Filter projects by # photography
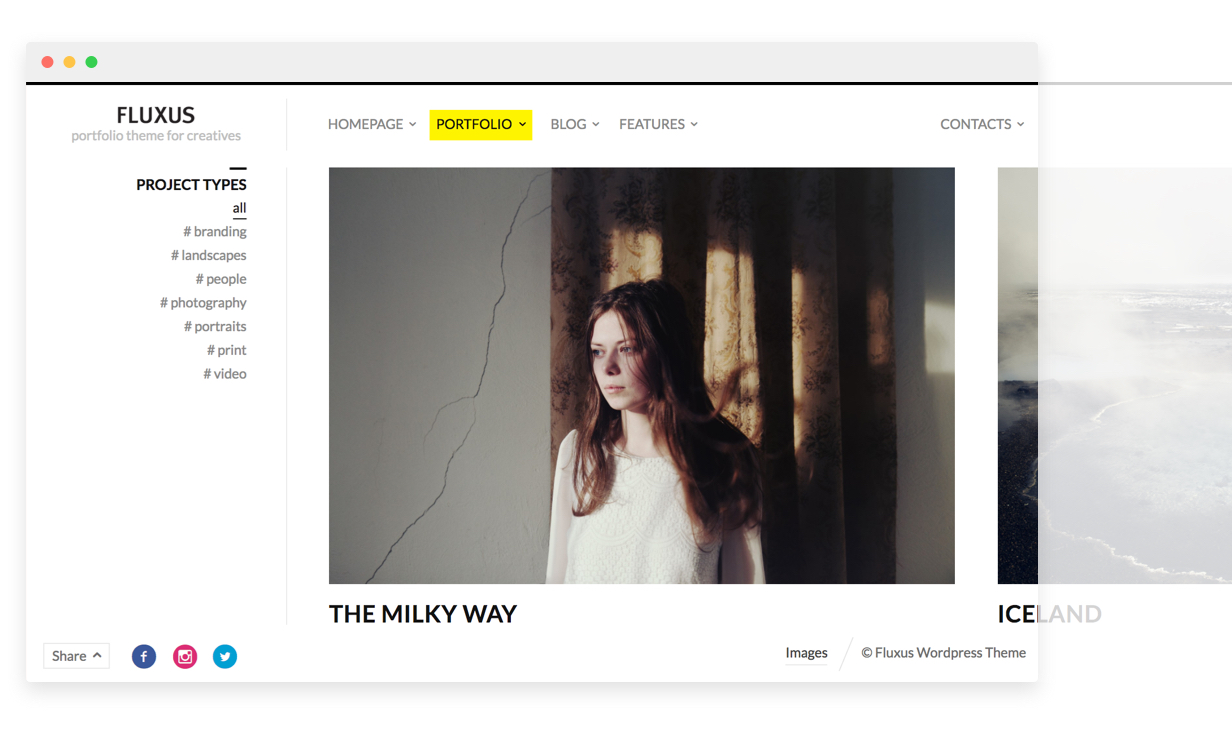 tap(203, 302)
